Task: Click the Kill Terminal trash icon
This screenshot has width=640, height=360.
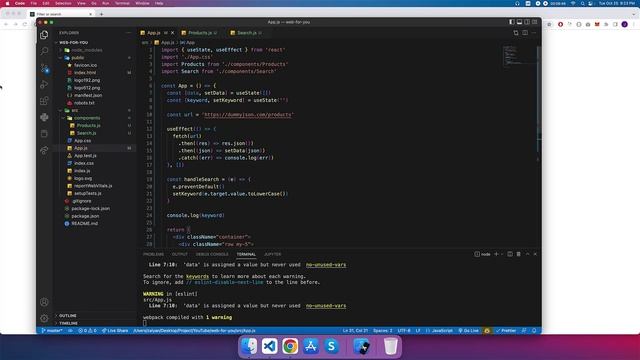Action: pos(518,254)
